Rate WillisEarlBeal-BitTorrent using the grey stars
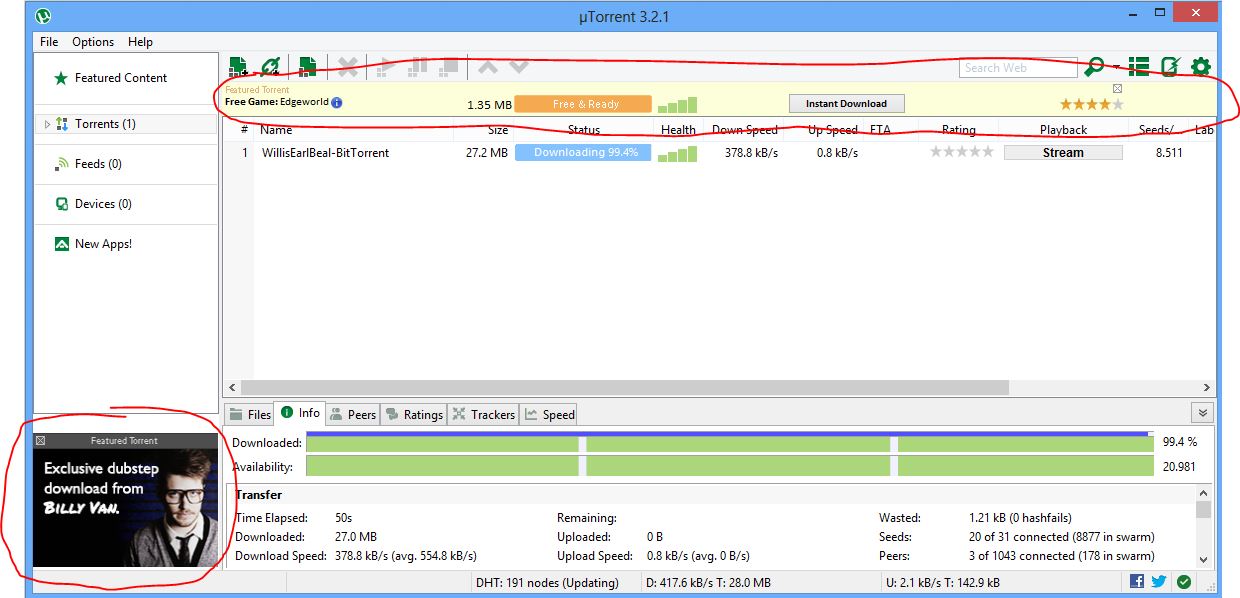 (x=962, y=152)
